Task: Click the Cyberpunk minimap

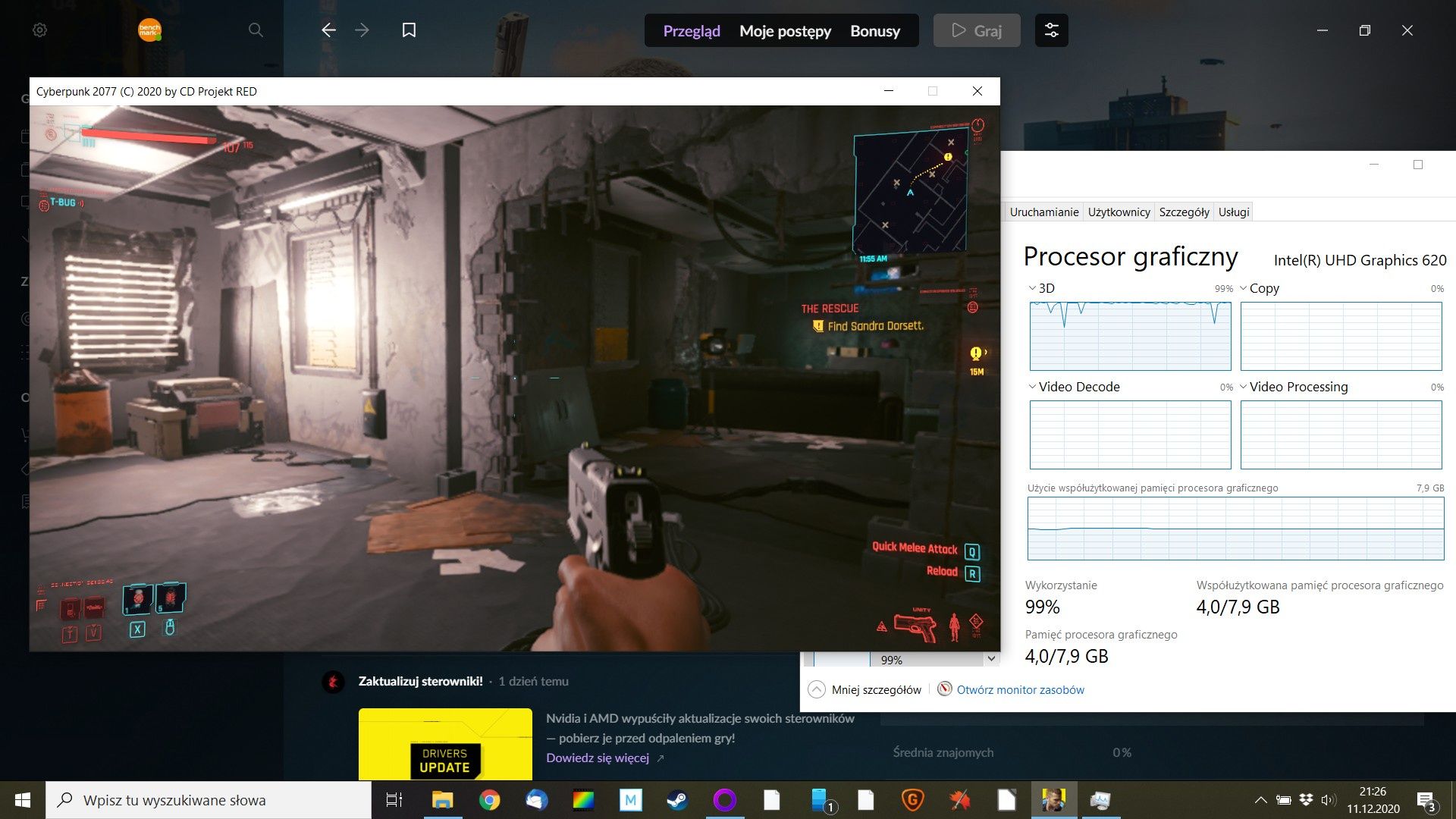Action: click(x=910, y=192)
